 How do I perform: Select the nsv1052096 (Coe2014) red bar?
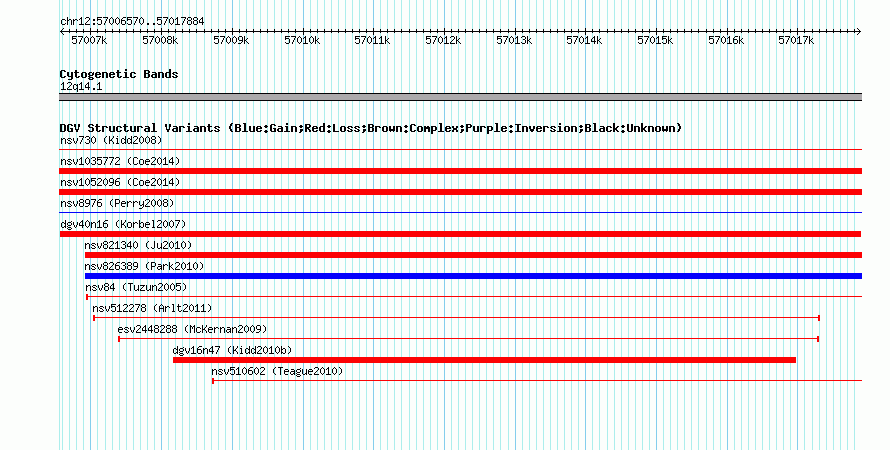click(x=460, y=192)
